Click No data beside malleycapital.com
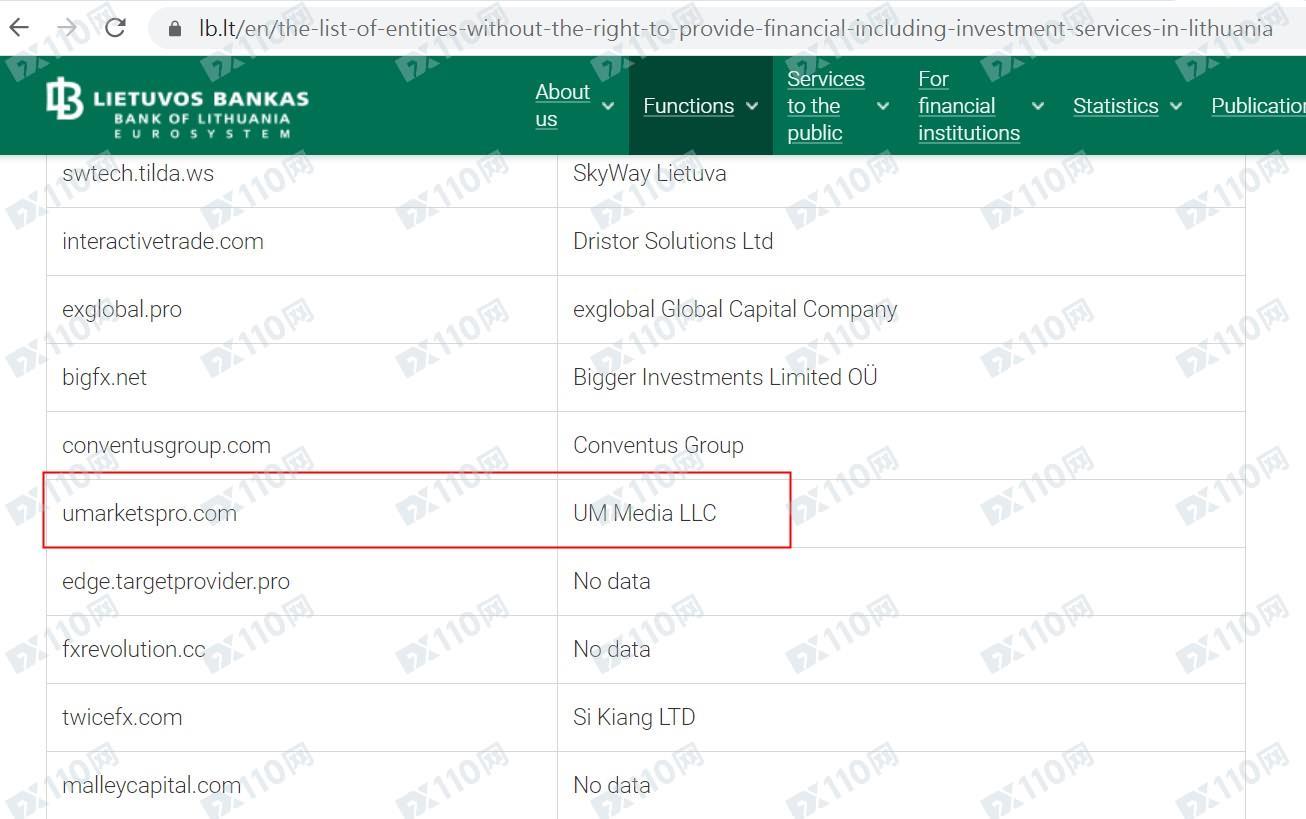Screen dimensions: 1306x819 pyautogui.click(x=901, y=785)
